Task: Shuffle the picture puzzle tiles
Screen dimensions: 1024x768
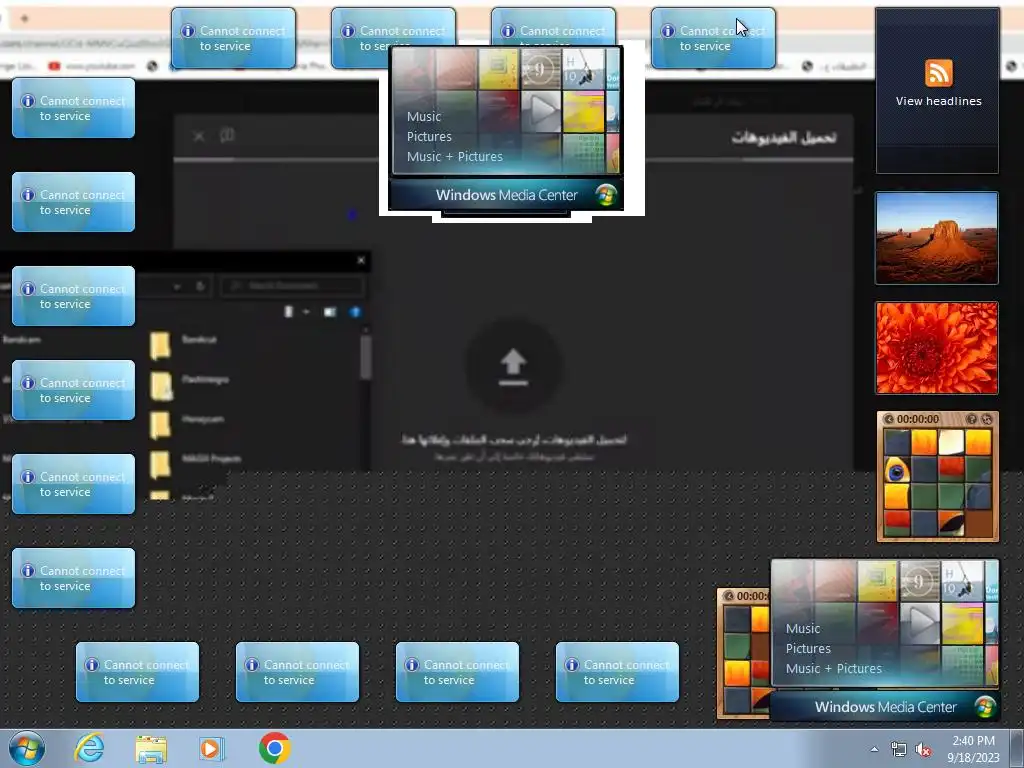Action: 987,419
